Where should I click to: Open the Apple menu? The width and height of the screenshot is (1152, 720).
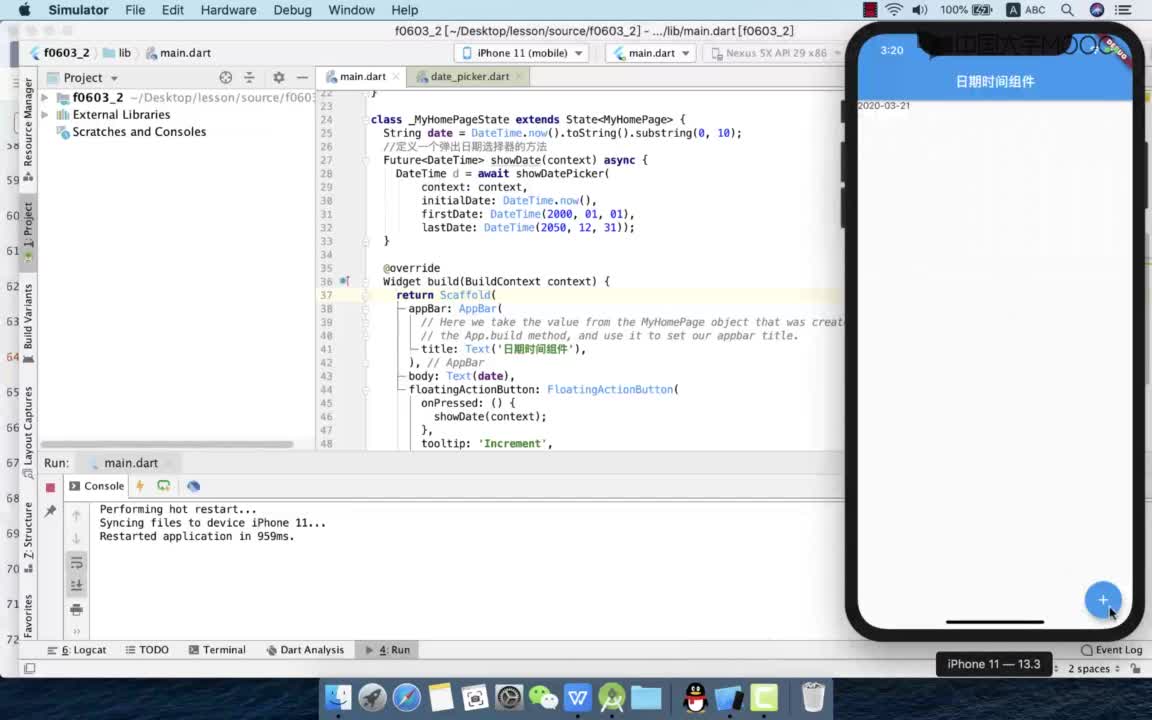(x=24, y=10)
